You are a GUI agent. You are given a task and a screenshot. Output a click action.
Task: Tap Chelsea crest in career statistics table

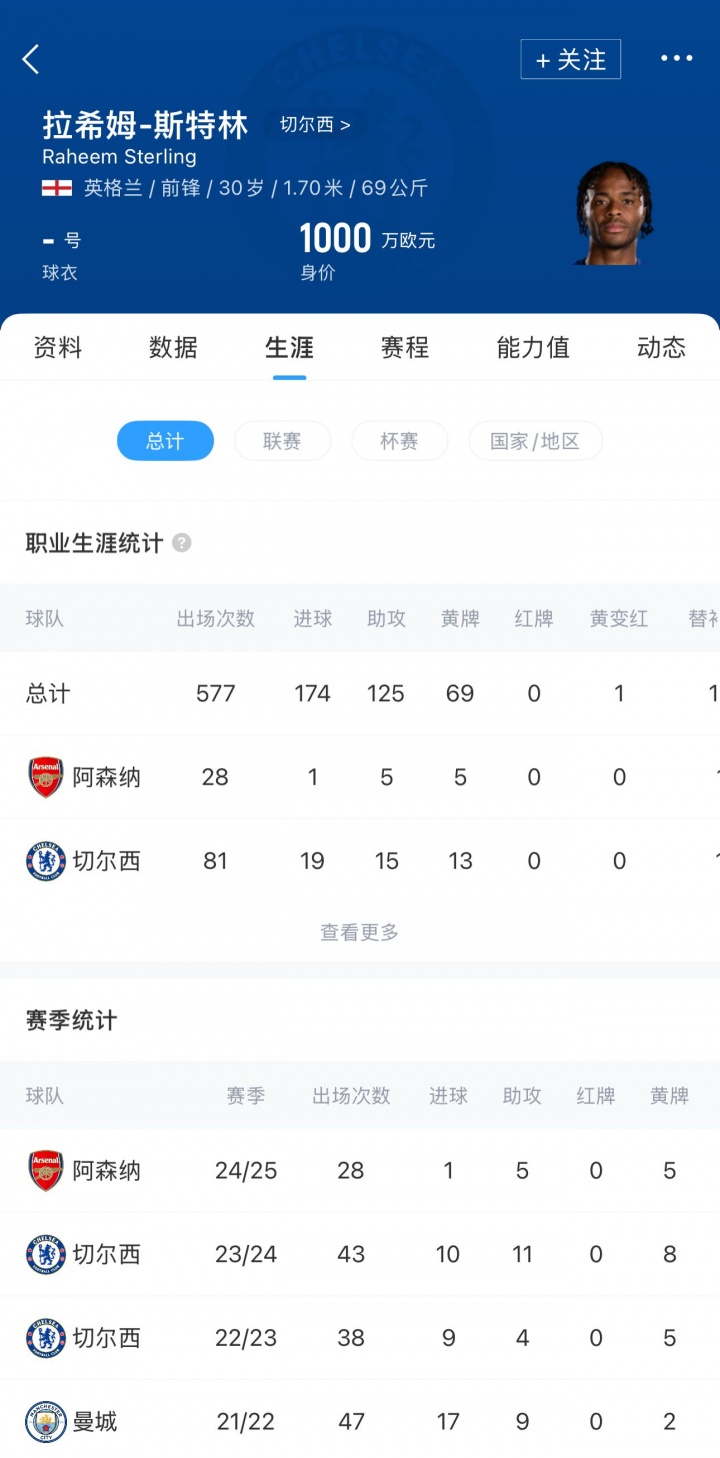pyautogui.click(x=46, y=861)
